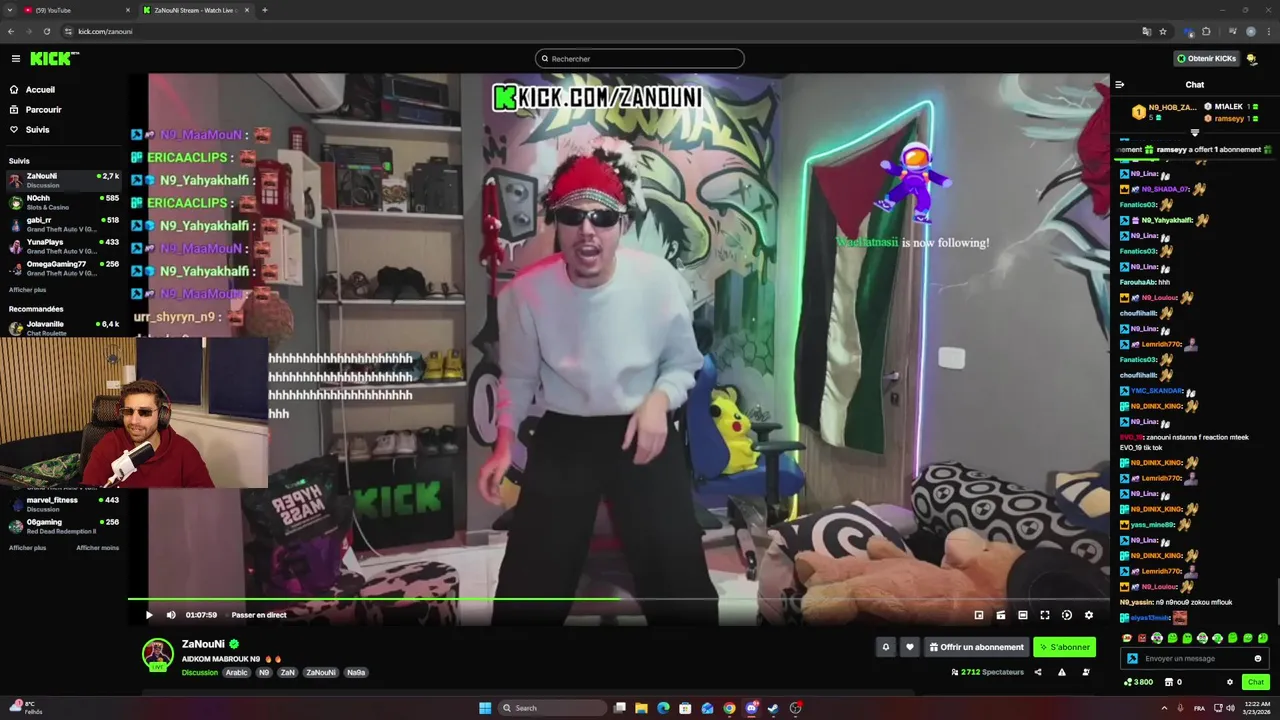Open a new browser tab
1280x720 pixels.
pyautogui.click(x=265, y=10)
